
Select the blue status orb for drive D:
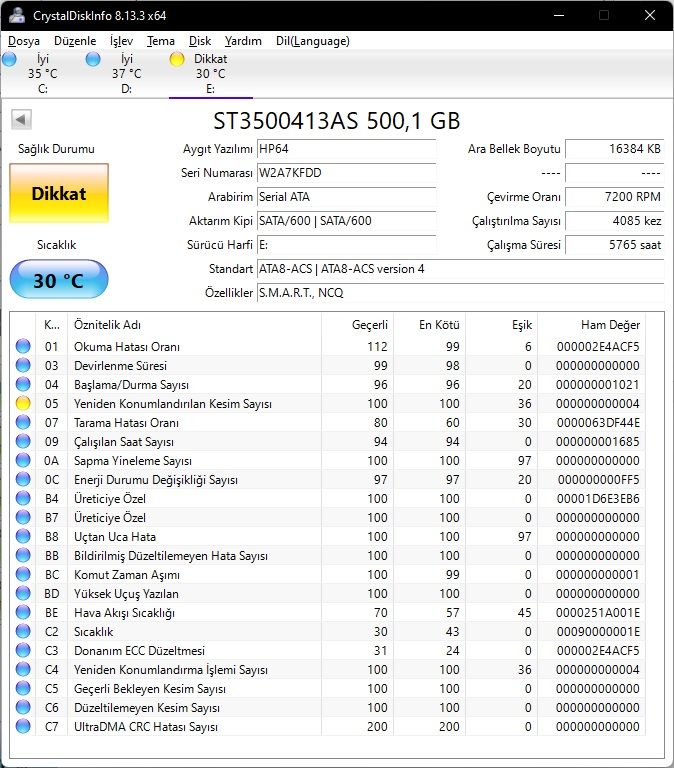[93, 59]
